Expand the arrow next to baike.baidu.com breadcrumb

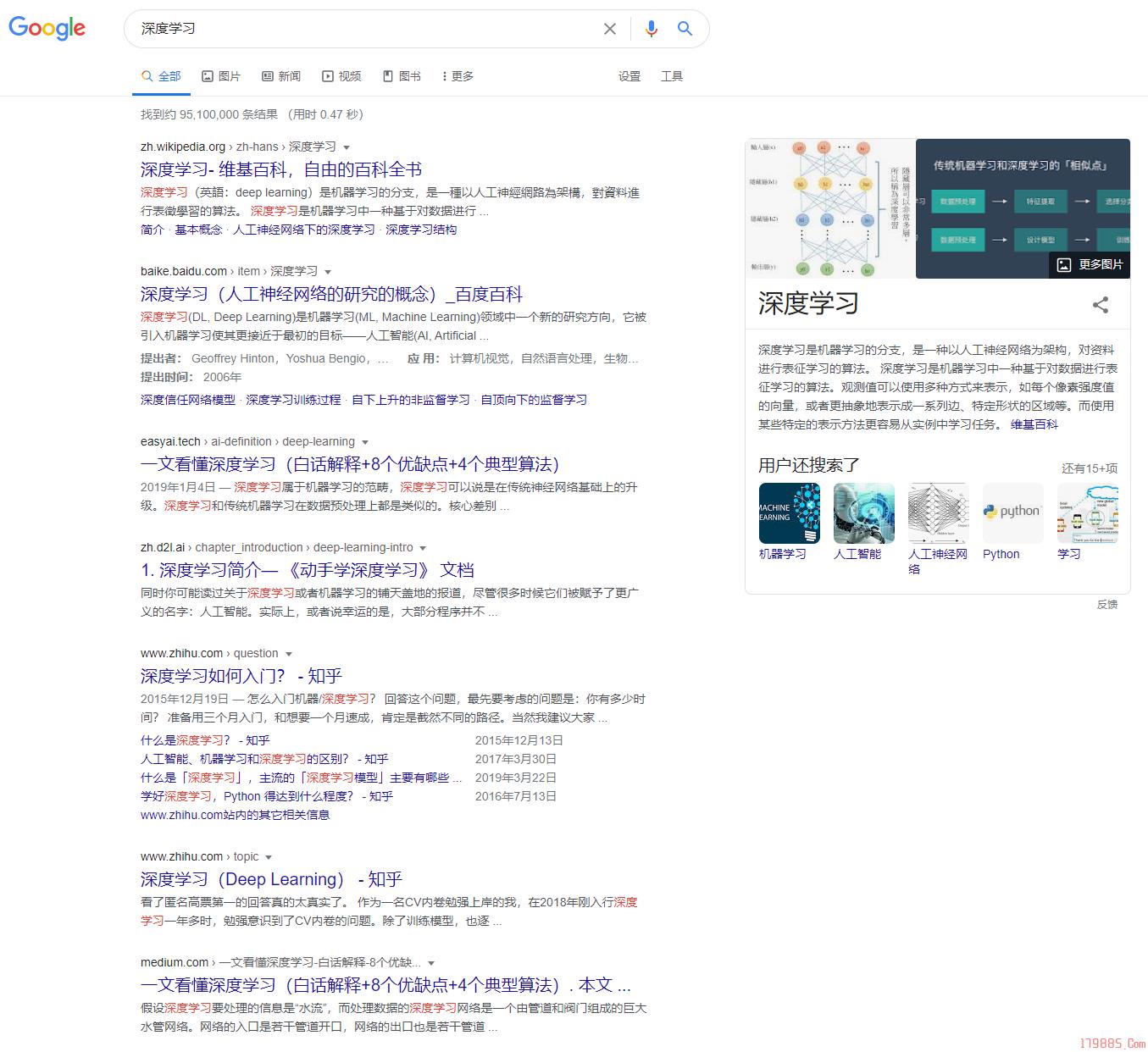point(329,271)
